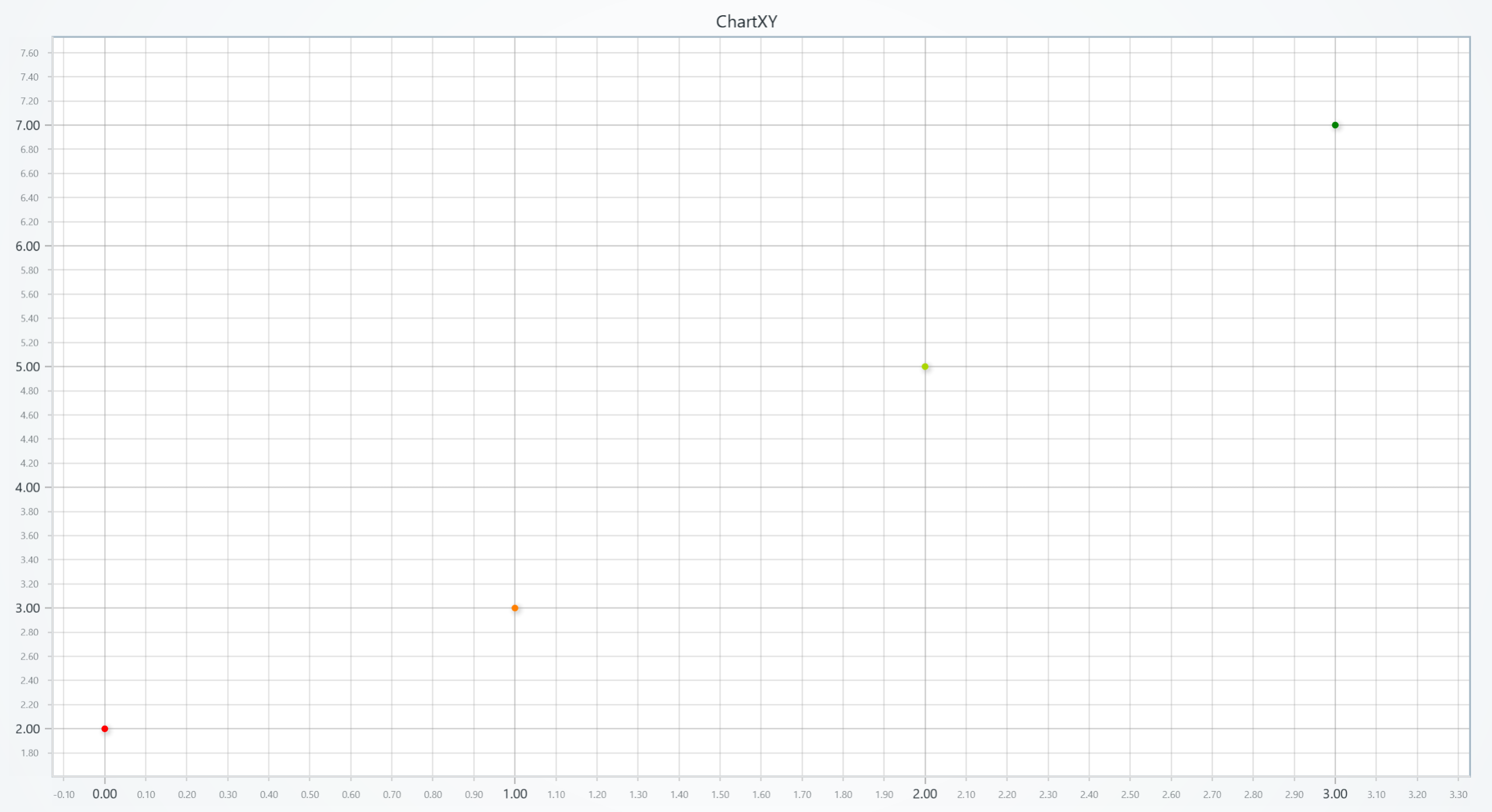Image resolution: width=1492 pixels, height=812 pixels.
Task: Click the -0.10 tick at x-axis start
Action: (x=64, y=793)
